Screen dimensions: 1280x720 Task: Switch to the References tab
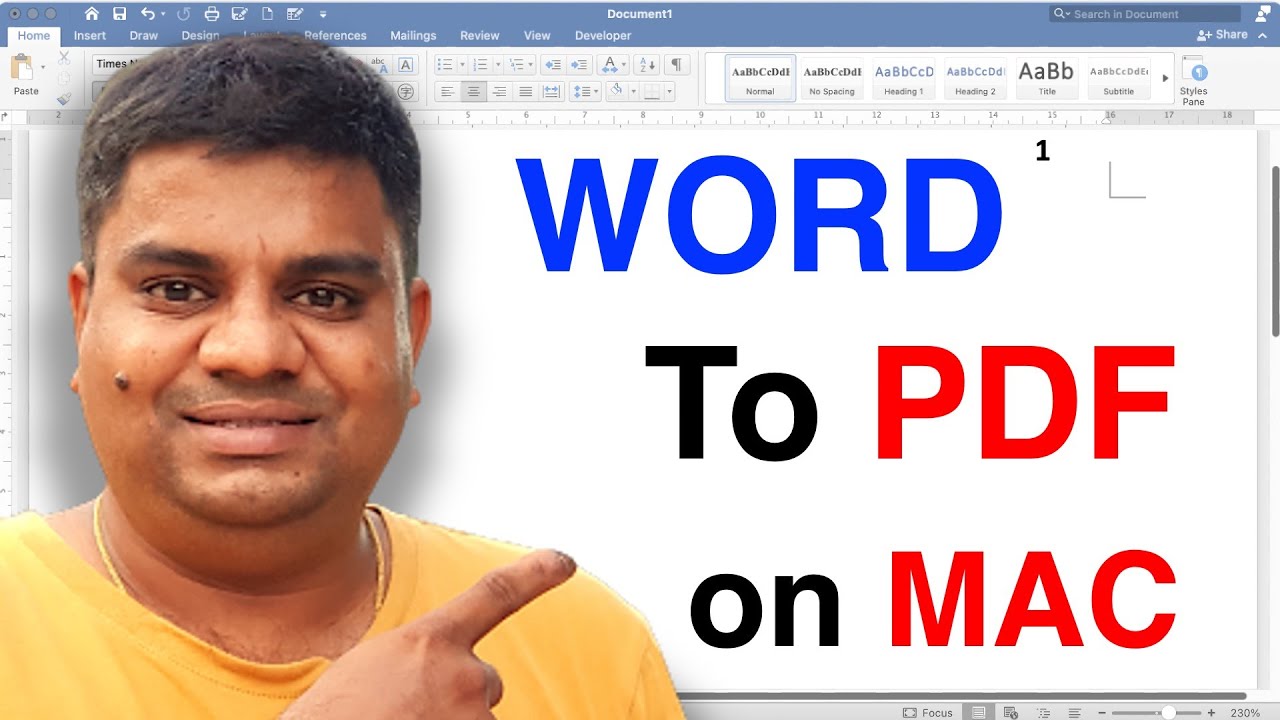(x=335, y=35)
